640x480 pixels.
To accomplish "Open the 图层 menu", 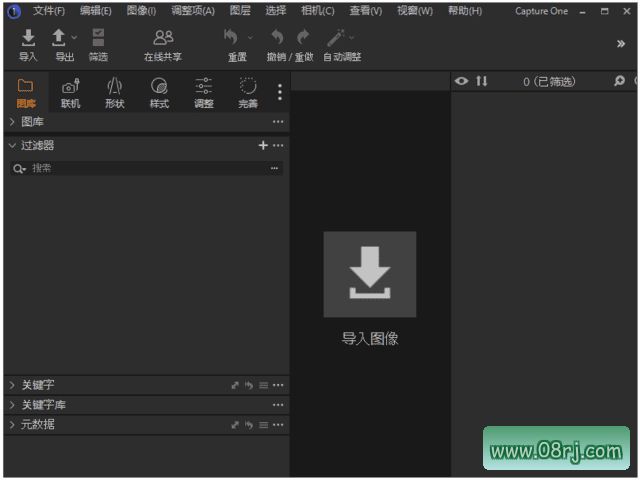I will tap(240, 11).
